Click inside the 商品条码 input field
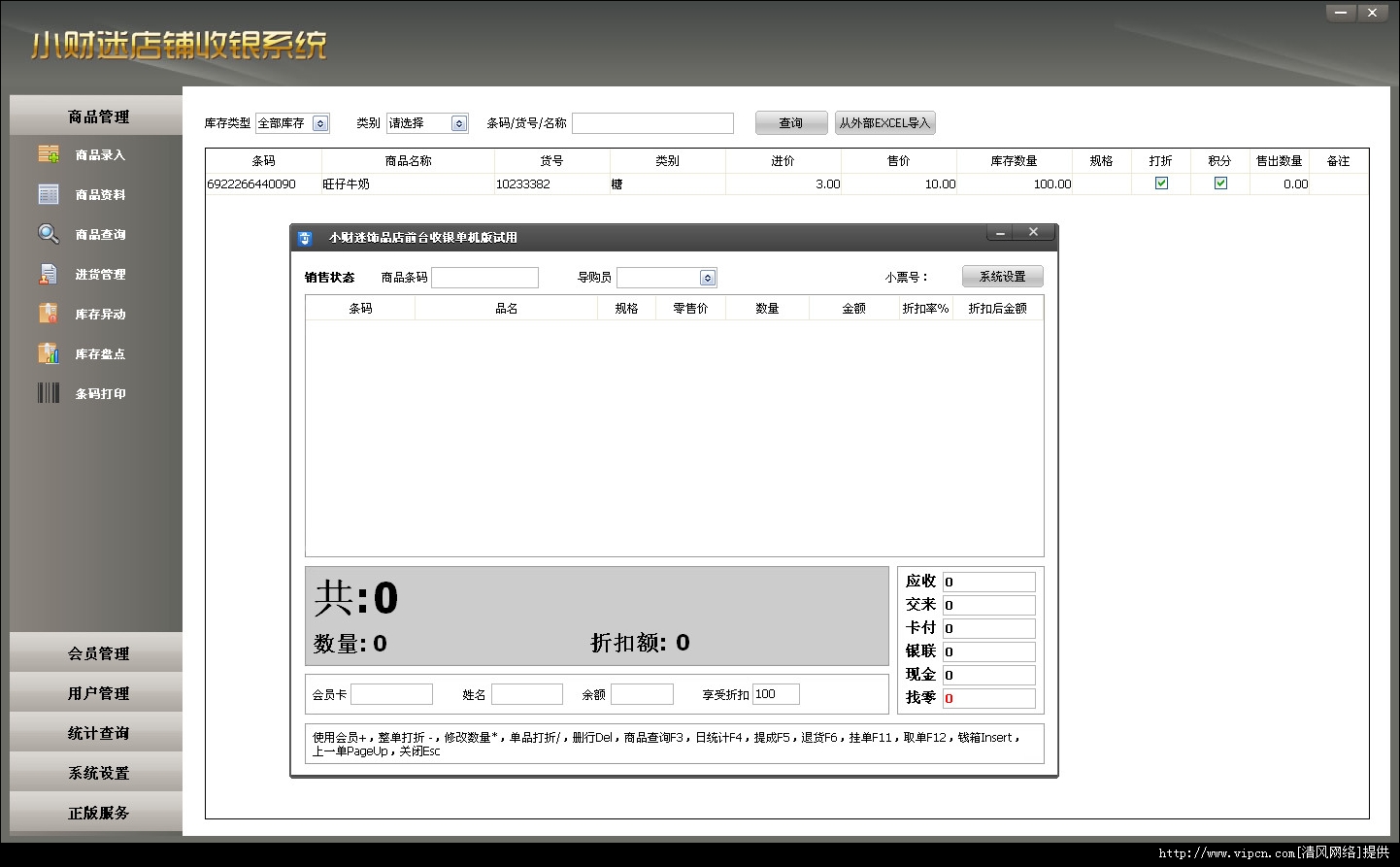This screenshot has height=867, width=1400. pos(484,277)
